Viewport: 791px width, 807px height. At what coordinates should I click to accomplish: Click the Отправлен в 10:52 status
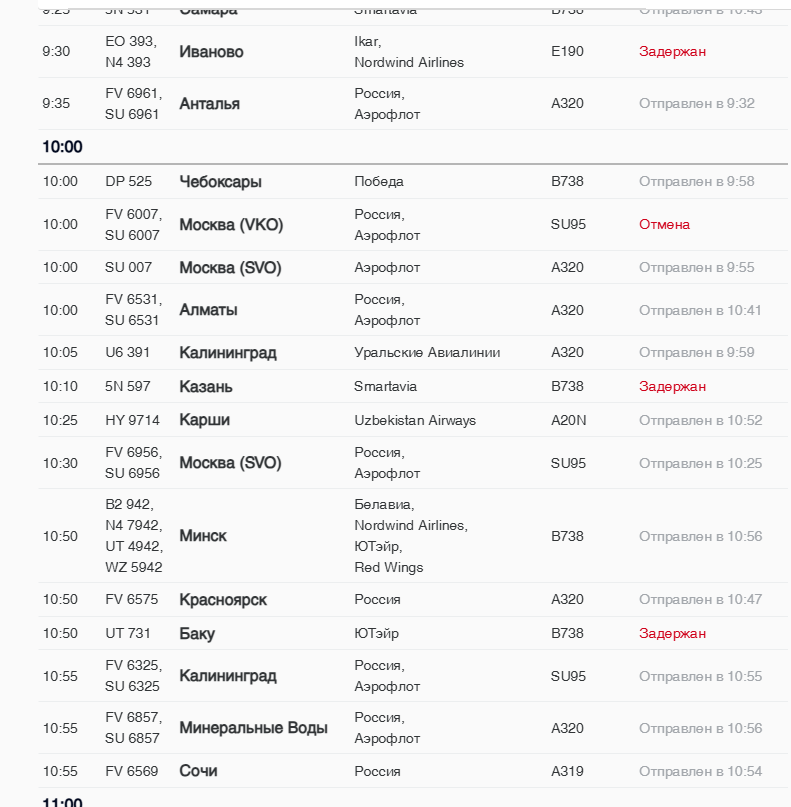pos(700,420)
